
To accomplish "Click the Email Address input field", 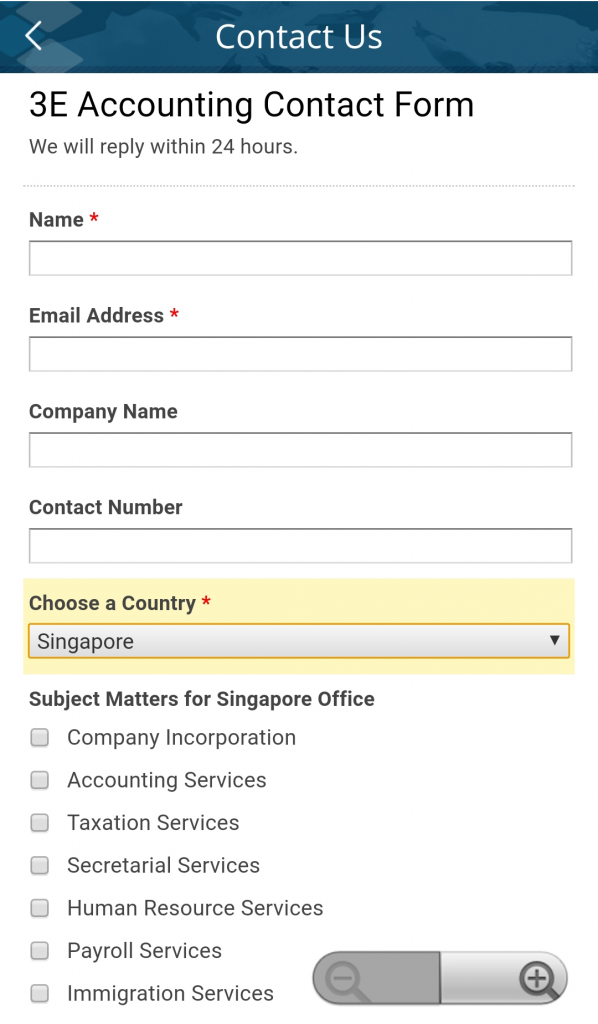I will pos(298,354).
